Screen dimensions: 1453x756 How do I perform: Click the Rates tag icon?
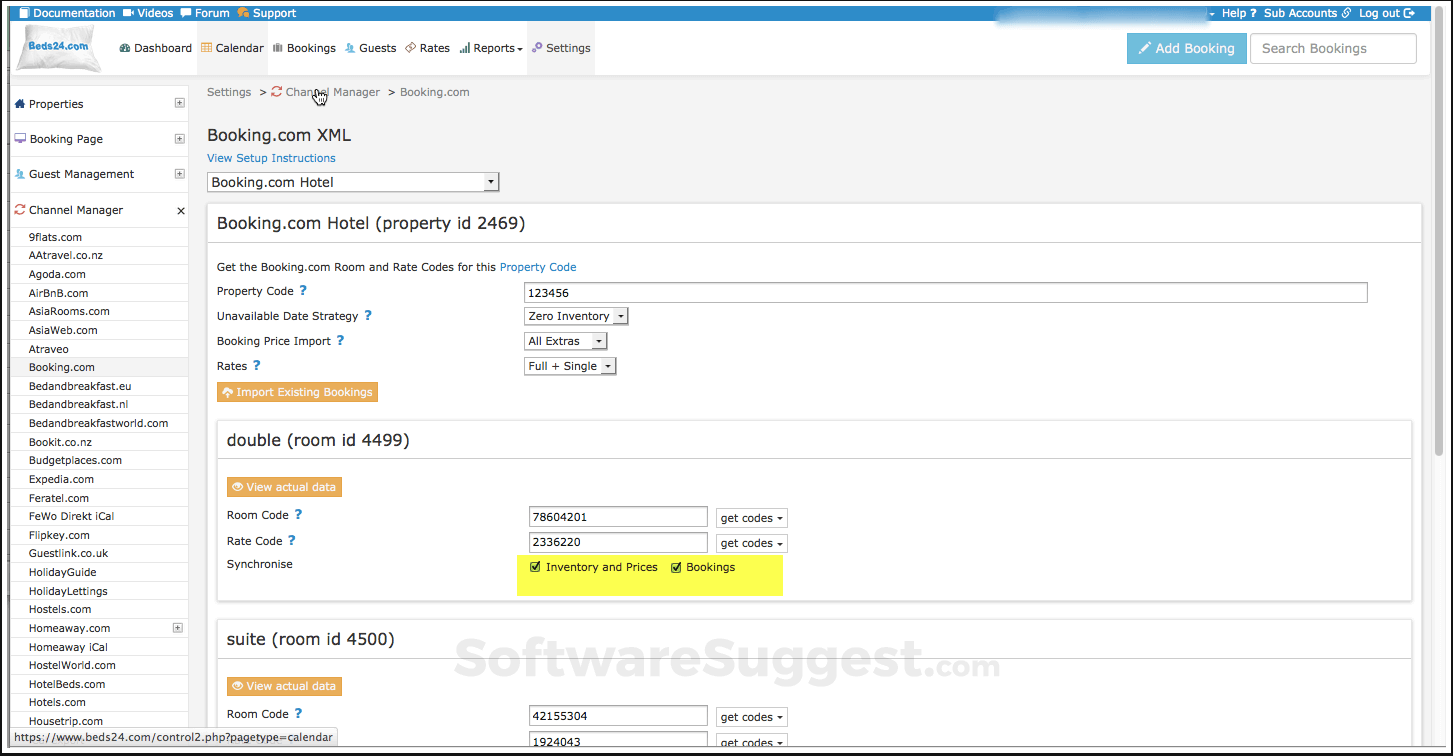pyautogui.click(x=411, y=48)
